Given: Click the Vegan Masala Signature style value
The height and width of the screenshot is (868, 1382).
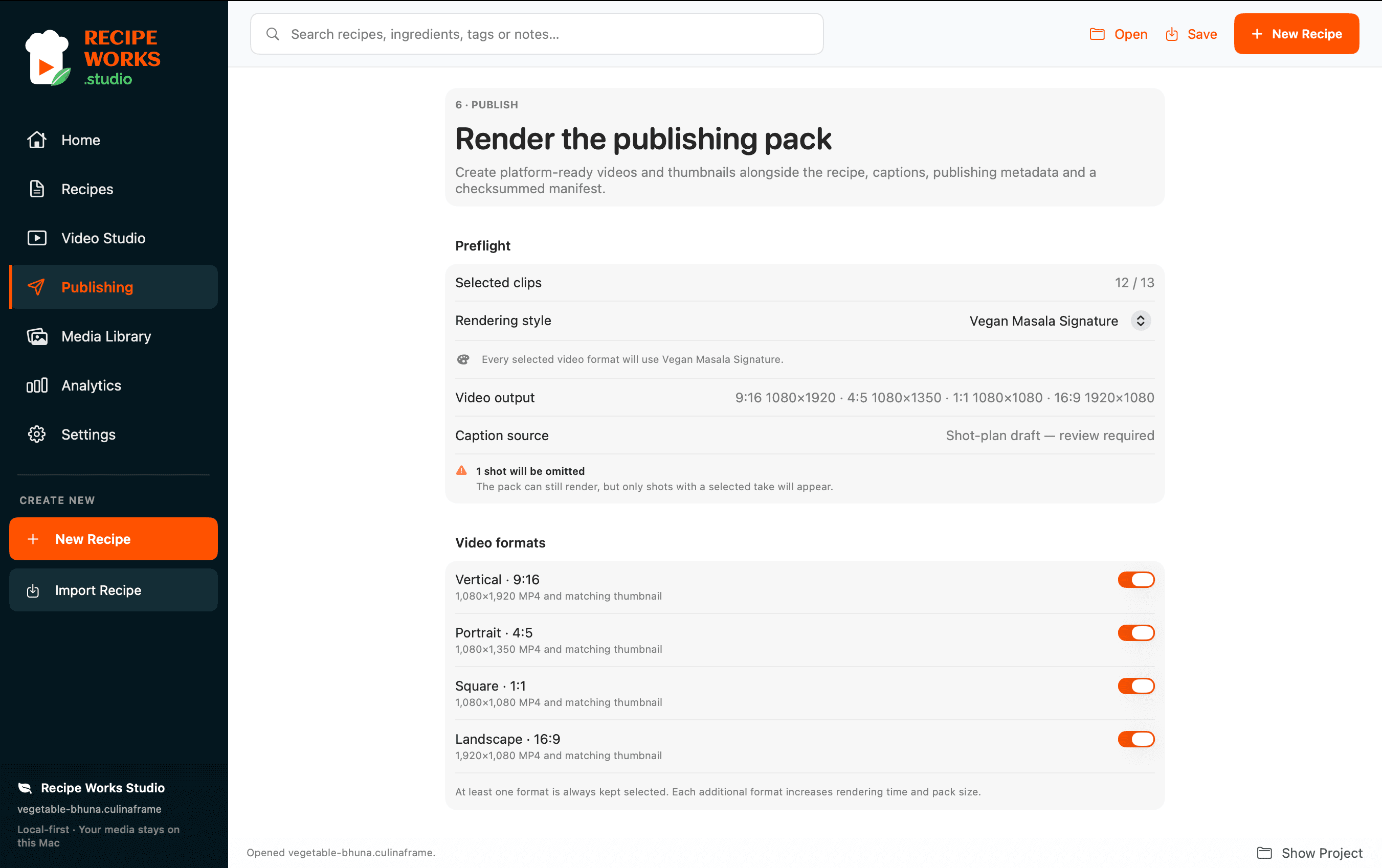Looking at the screenshot, I should 1043,321.
